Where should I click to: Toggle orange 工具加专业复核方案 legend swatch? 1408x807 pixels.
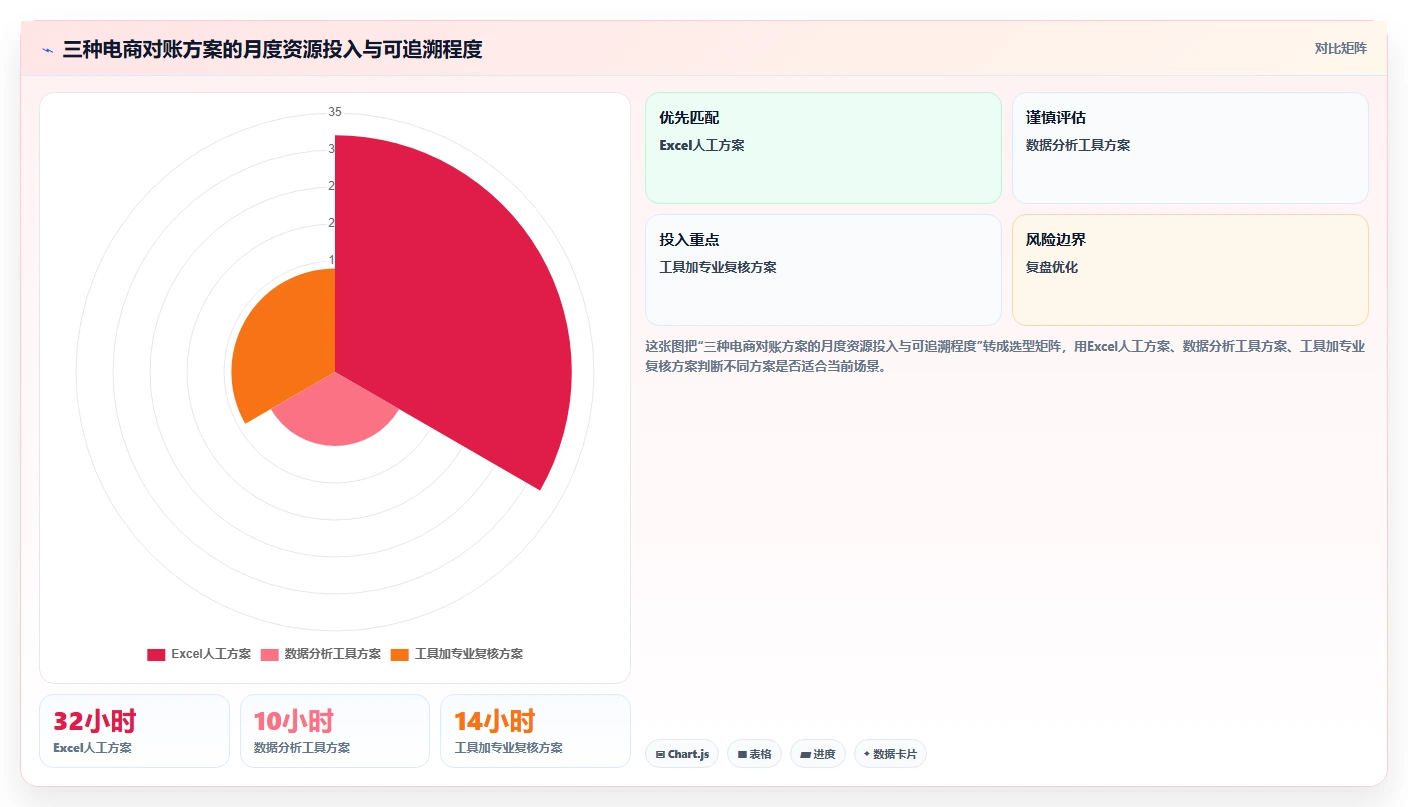click(400, 654)
